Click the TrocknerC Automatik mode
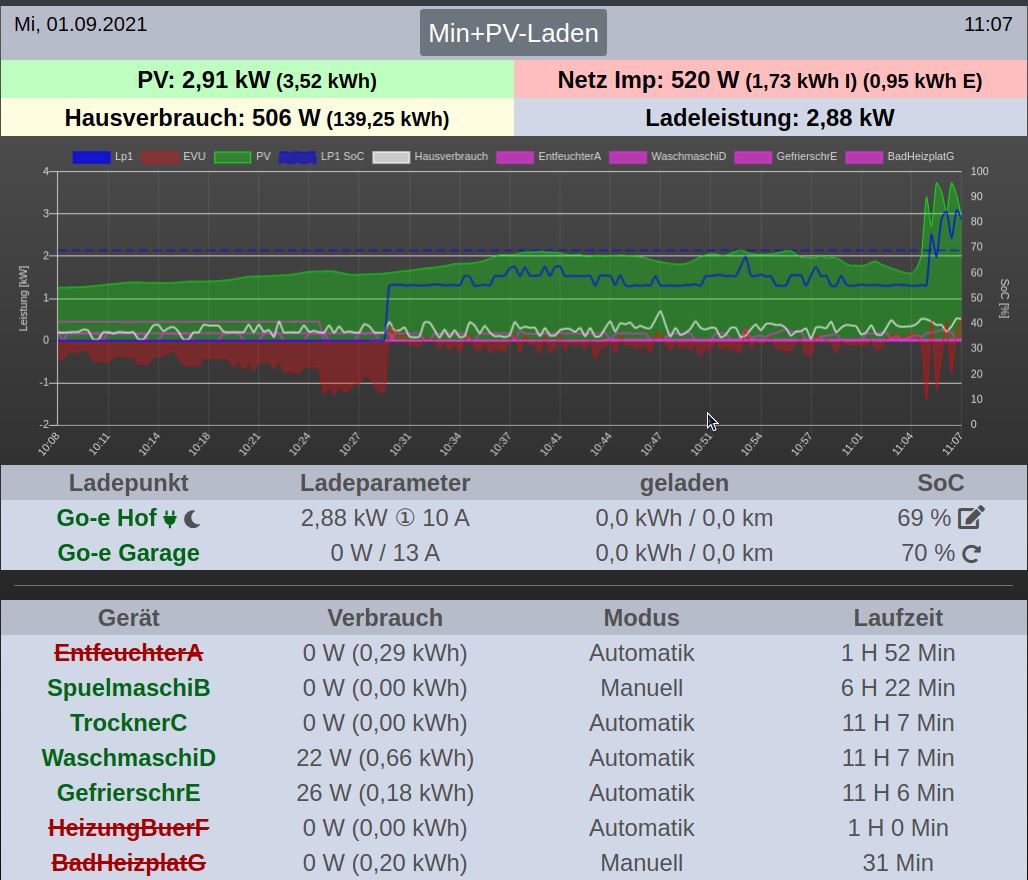The width and height of the screenshot is (1028, 880). pyautogui.click(x=641, y=723)
